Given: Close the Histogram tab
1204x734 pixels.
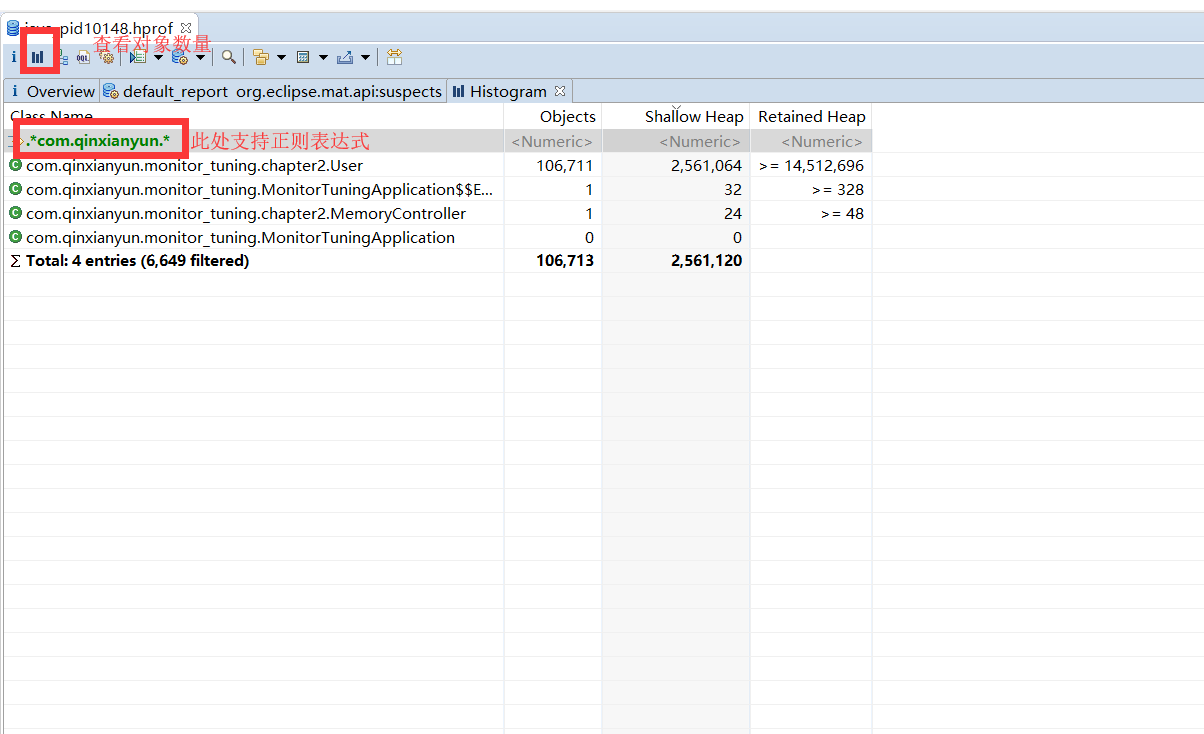Looking at the screenshot, I should coord(560,91).
